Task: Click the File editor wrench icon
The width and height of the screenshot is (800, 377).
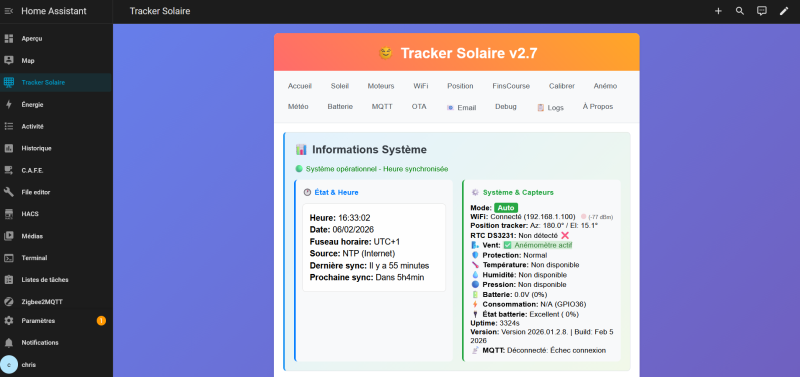Action: pos(9,192)
